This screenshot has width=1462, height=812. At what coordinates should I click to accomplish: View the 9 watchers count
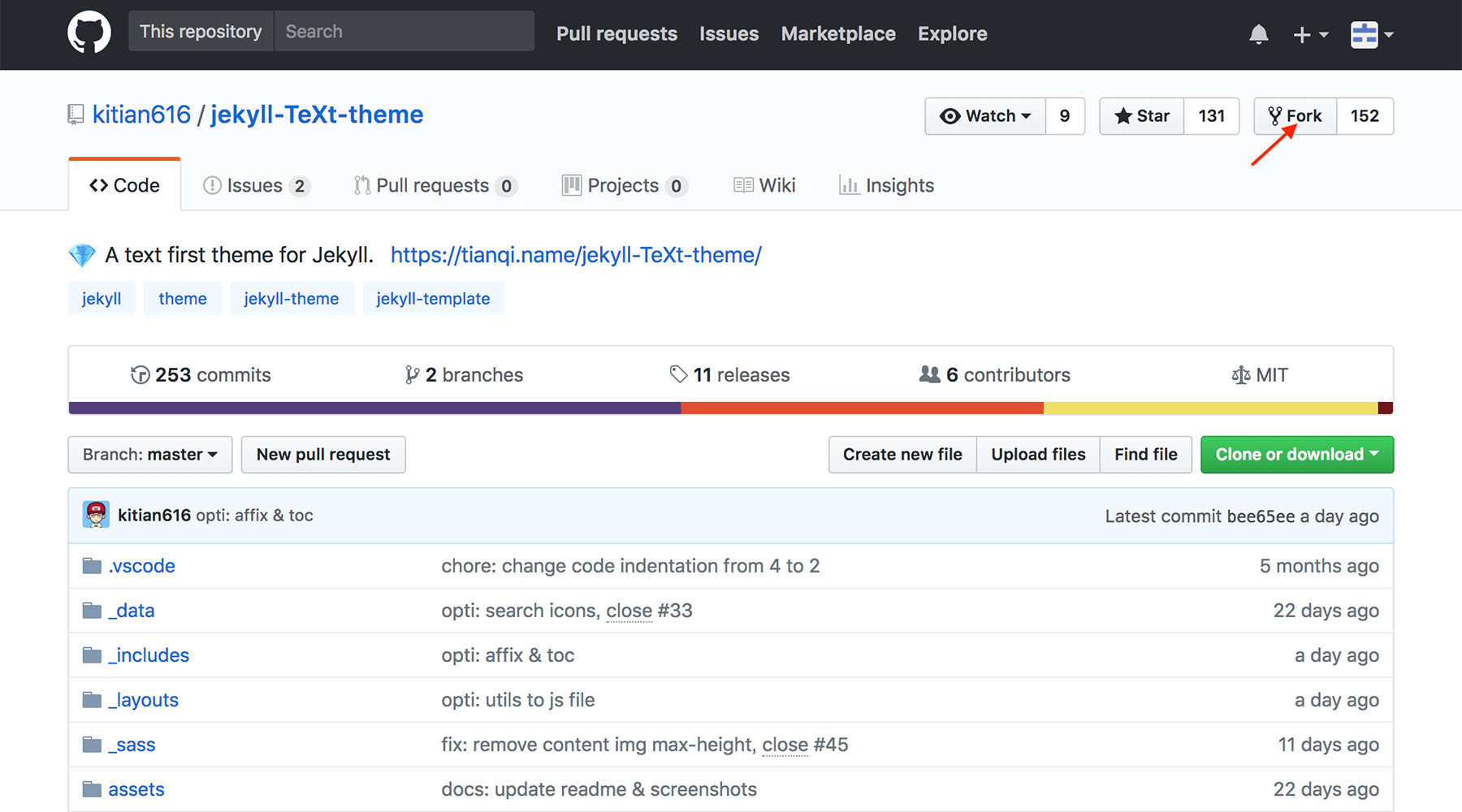click(x=1065, y=116)
